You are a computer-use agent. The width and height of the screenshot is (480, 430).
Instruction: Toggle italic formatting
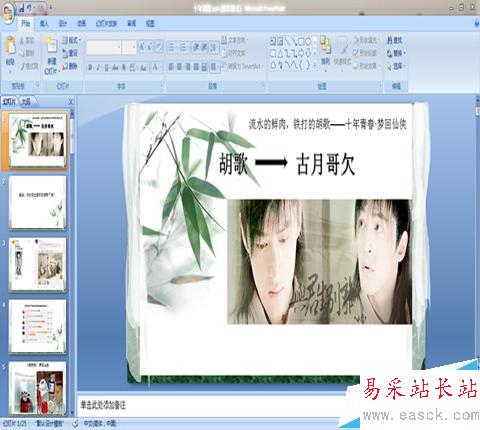[x=98, y=68]
